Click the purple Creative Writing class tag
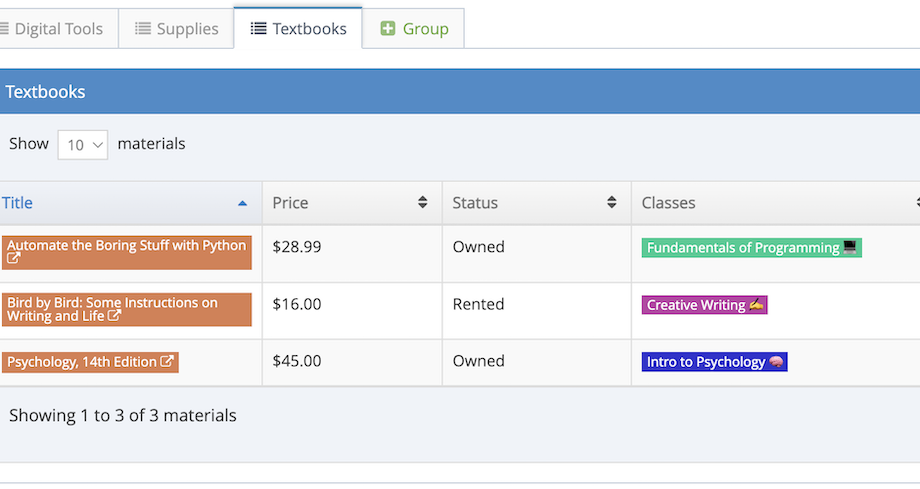This screenshot has width=920, height=489. coord(704,305)
